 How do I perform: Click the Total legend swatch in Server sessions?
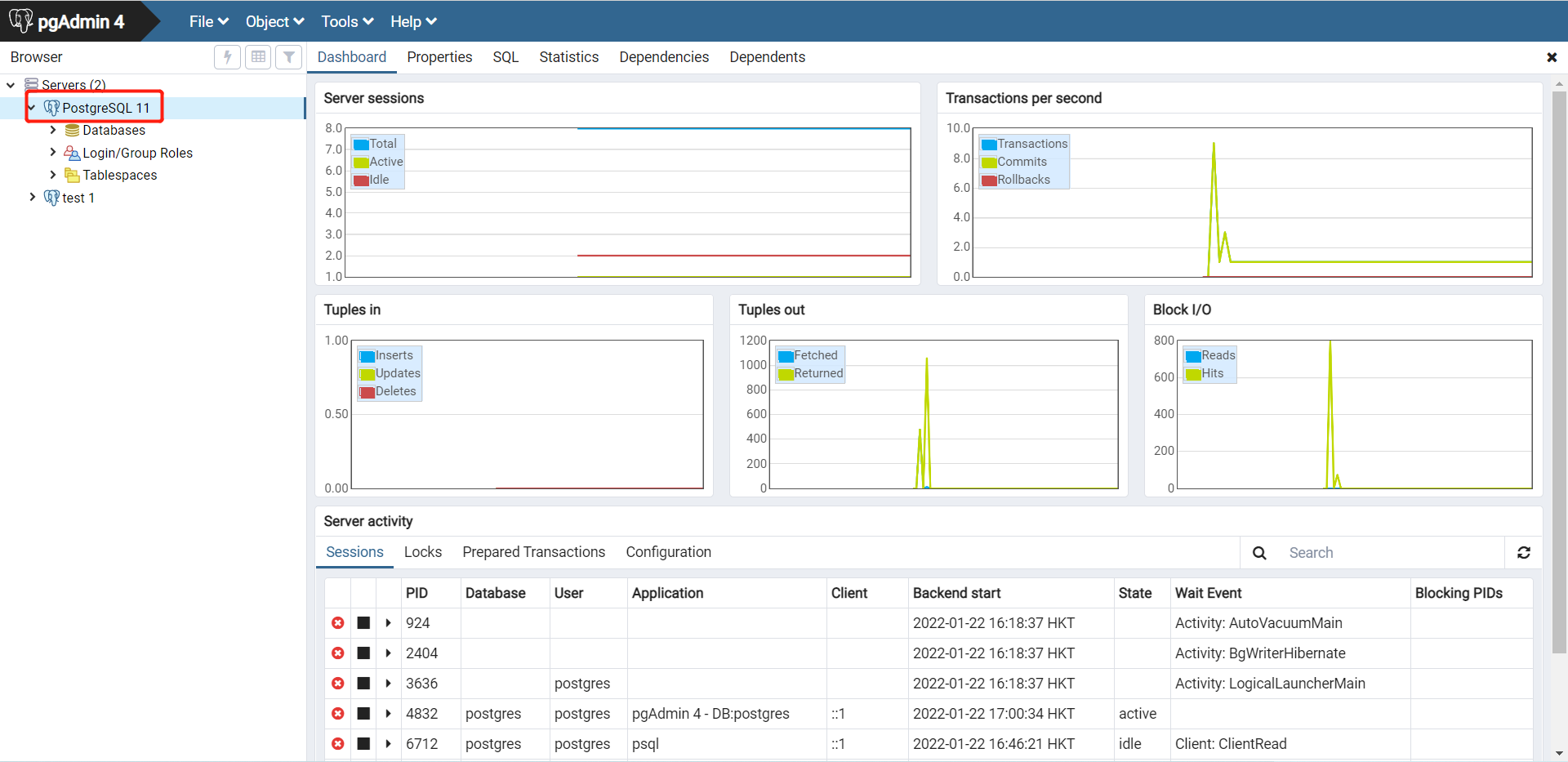(x=361, y=145)
